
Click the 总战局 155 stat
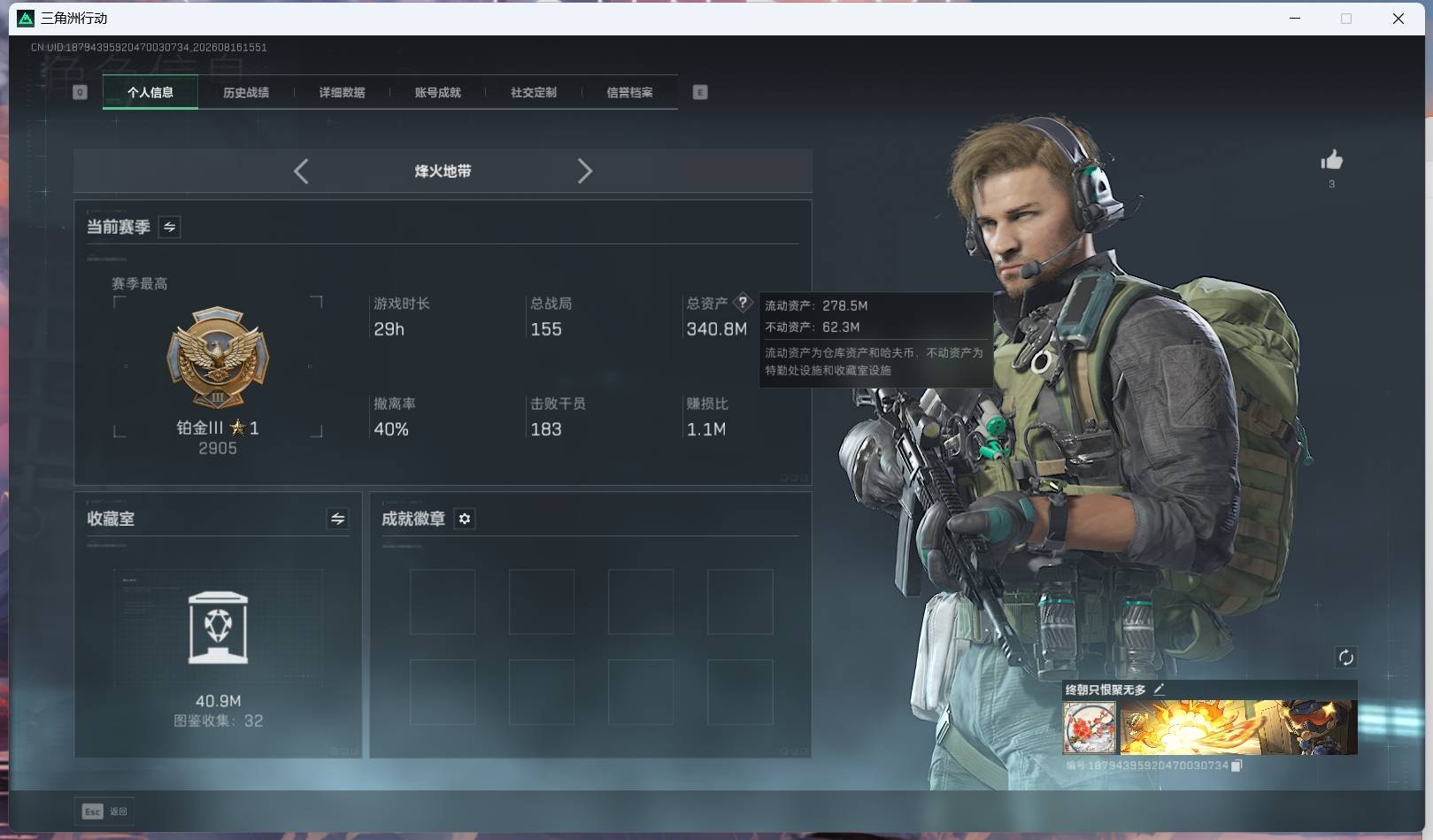click(x=551, y=317)
